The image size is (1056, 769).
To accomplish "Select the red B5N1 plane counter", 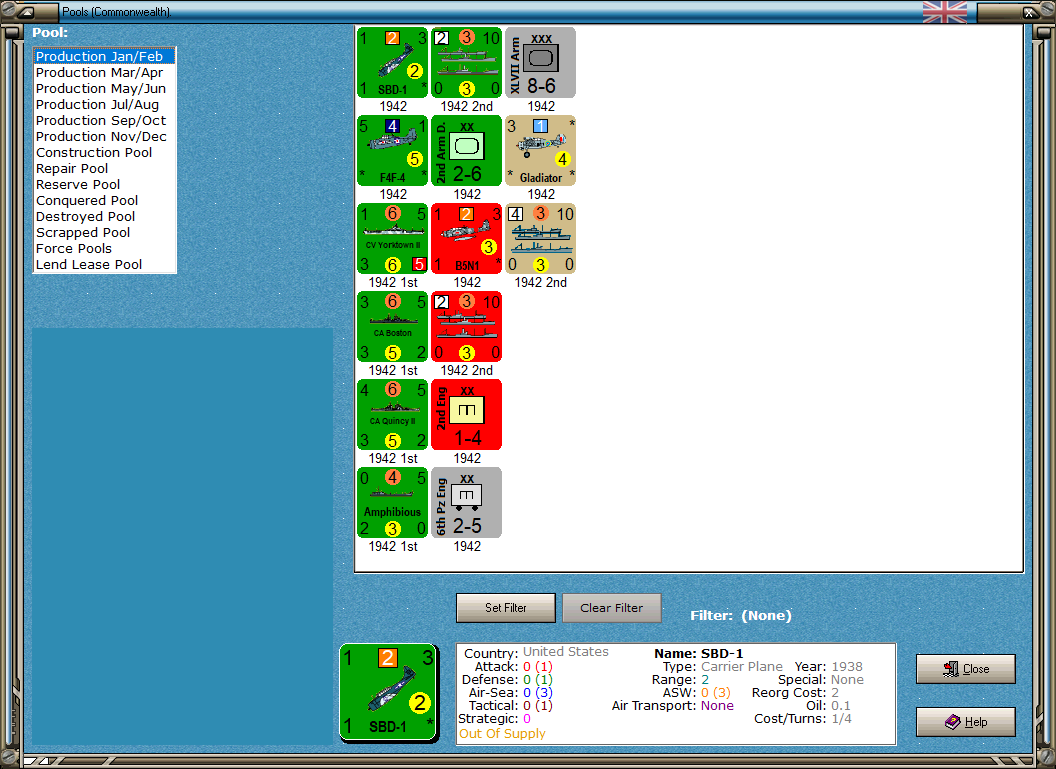I will [x=467, y=239].
